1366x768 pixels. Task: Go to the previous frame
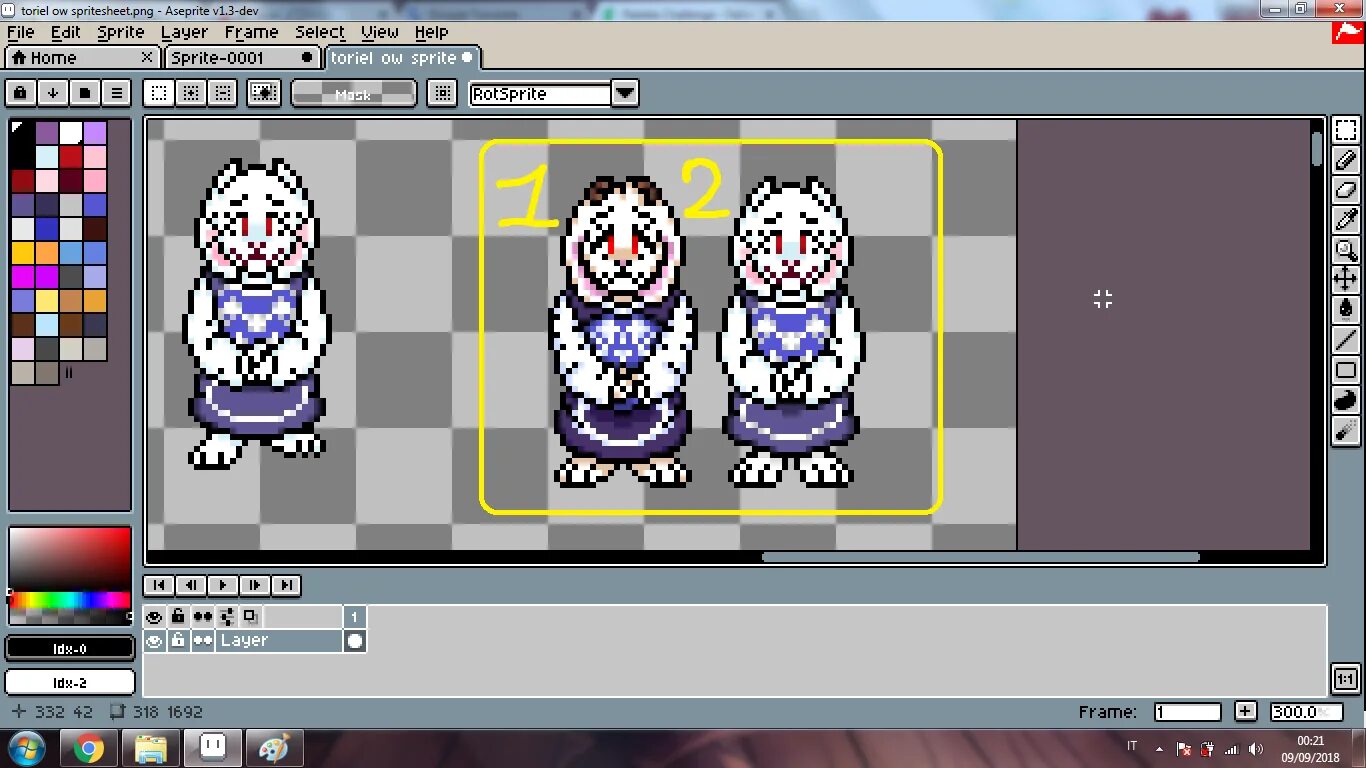coord(190,585)
